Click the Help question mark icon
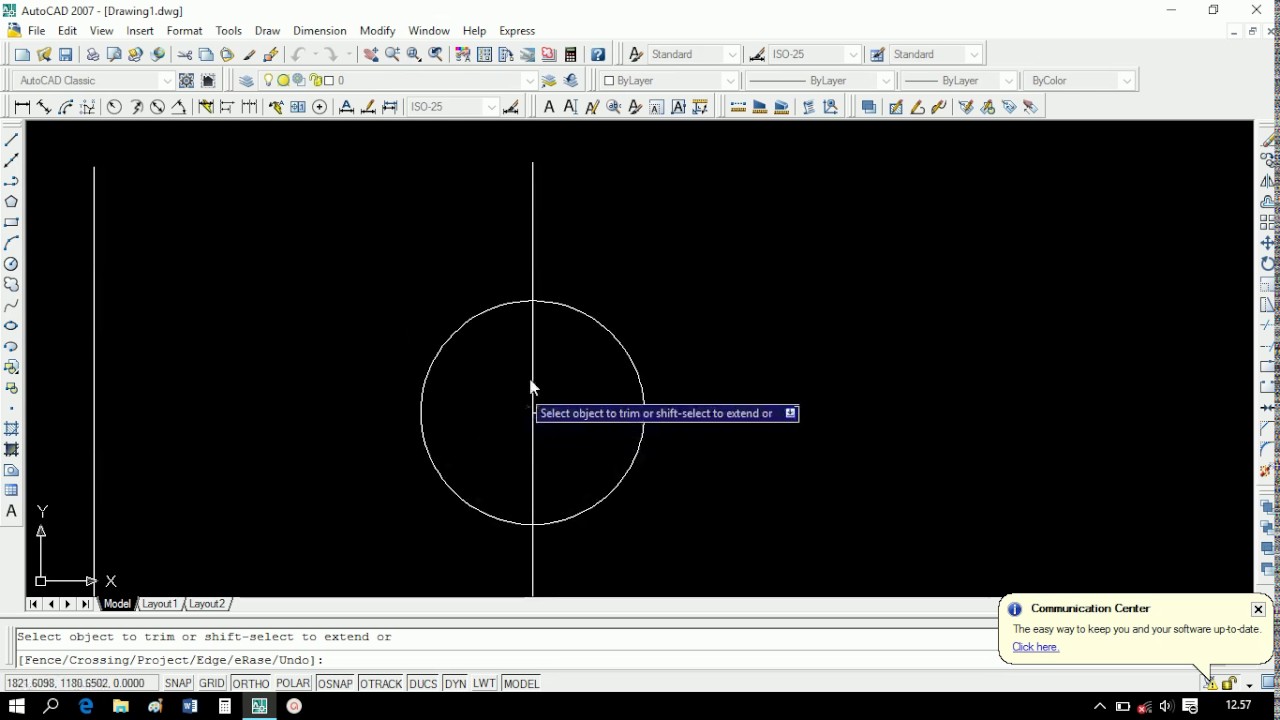1280x720 pixels. click(x=598, y=54)
